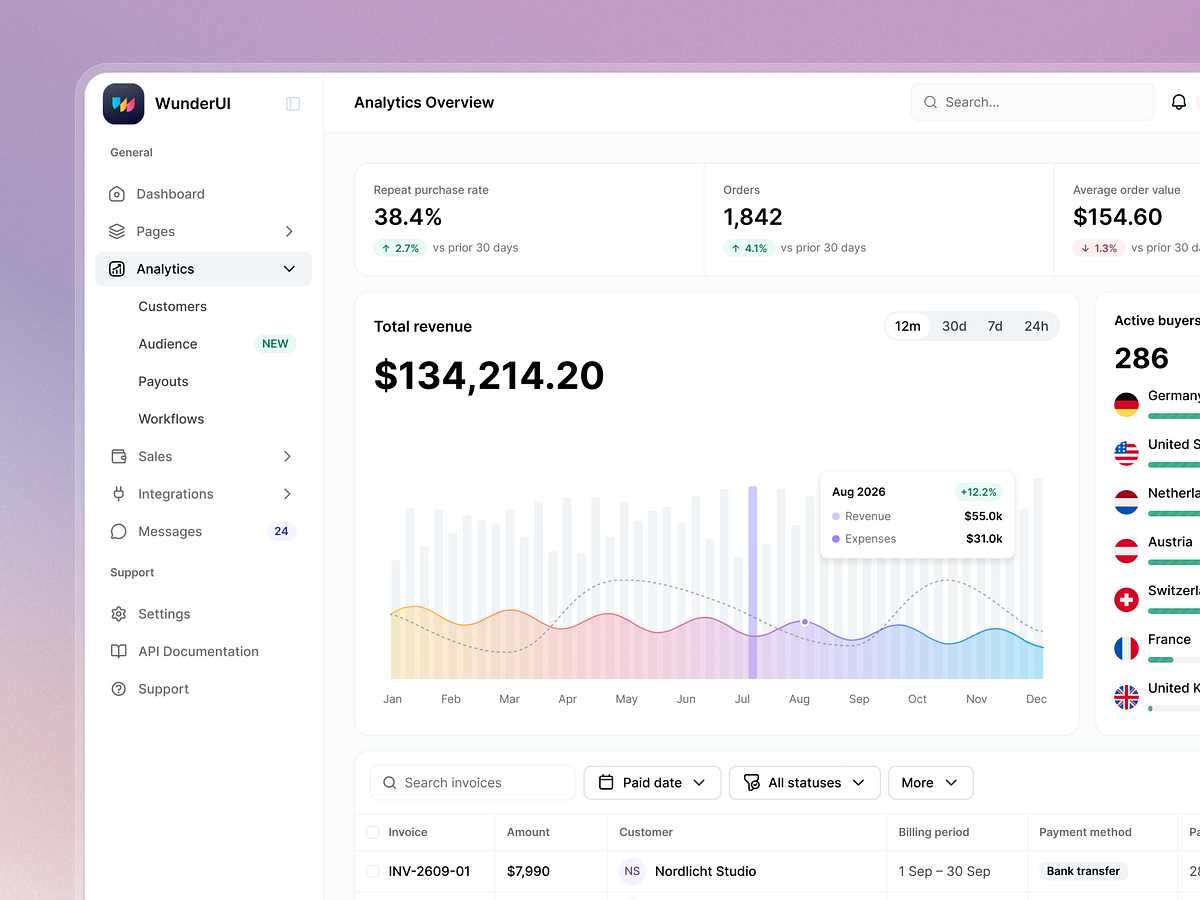Click the Dashboard camera-style icon
The width and height of the screenshot is (1200, 900).
(117, 194)
